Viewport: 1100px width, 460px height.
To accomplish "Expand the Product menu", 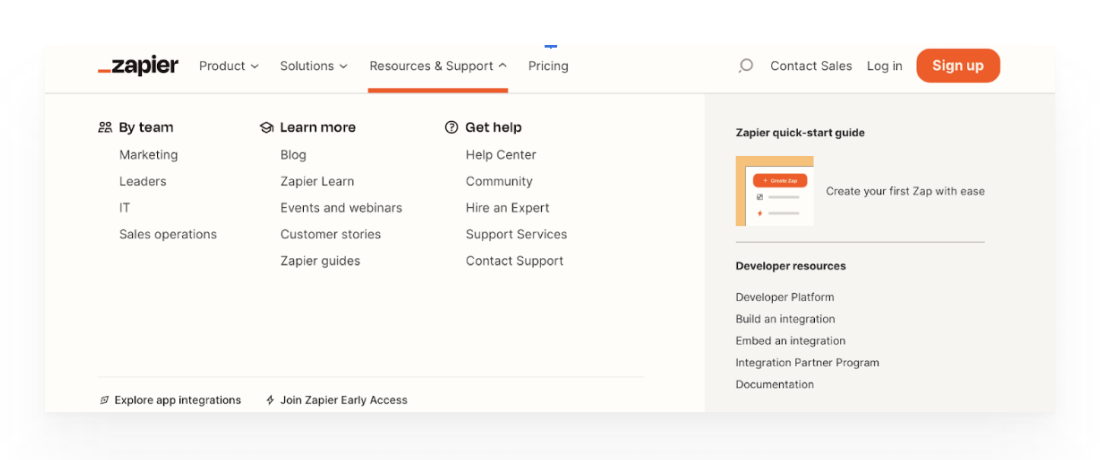I will pos(229,66).
